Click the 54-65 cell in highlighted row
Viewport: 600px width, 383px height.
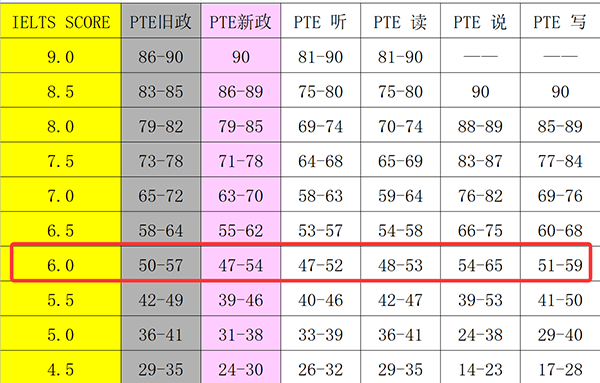coord(480,264)
